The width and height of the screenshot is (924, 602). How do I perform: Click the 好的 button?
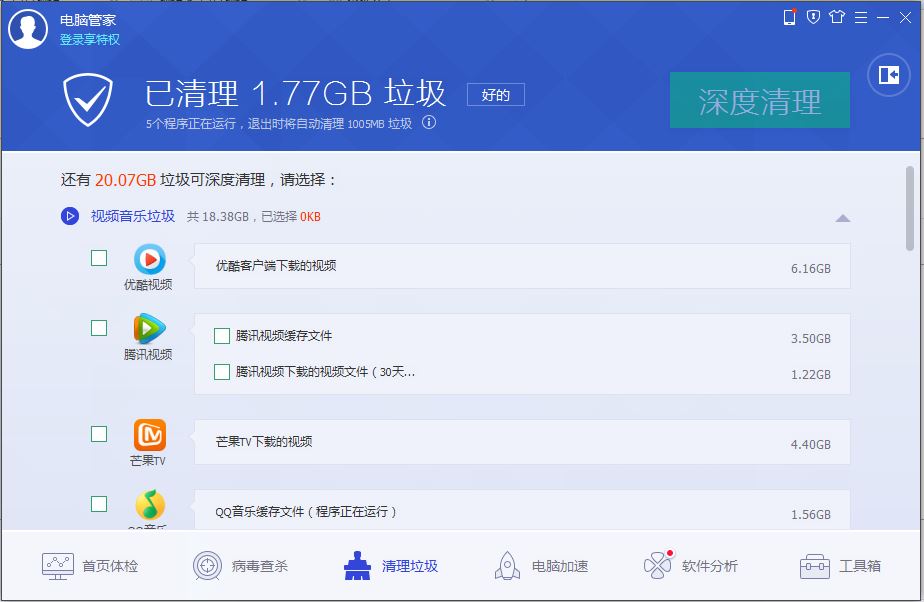pos(496,95)
